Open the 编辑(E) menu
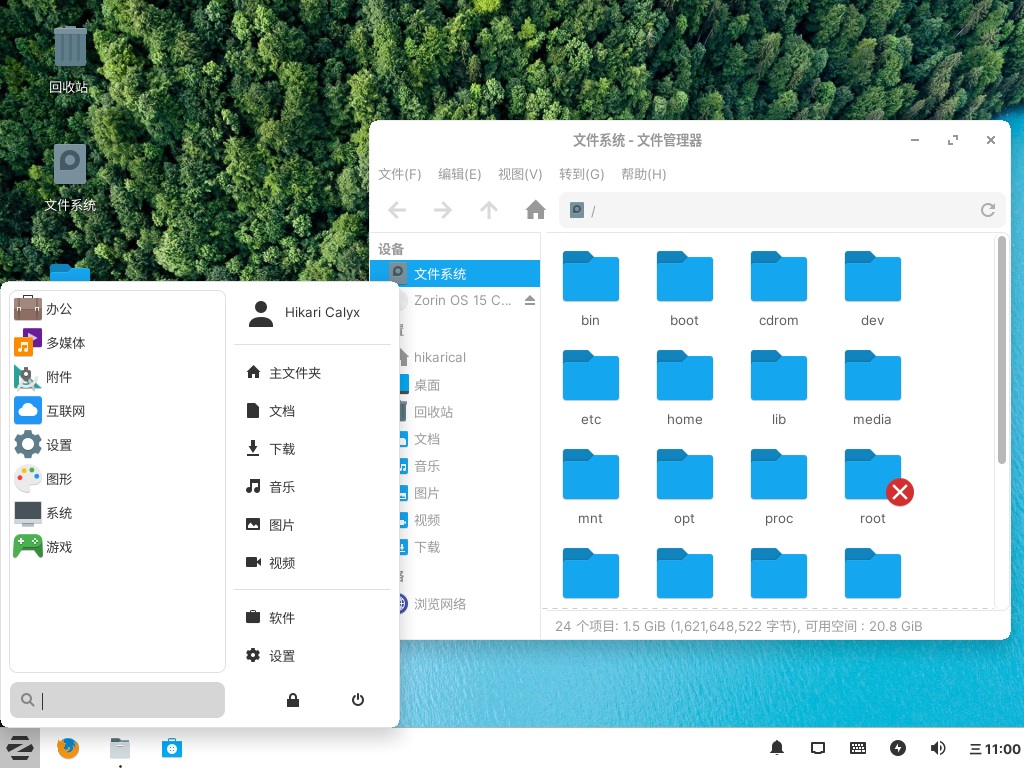Screen dimensions: 1024x768 click(x=459, y=174)
